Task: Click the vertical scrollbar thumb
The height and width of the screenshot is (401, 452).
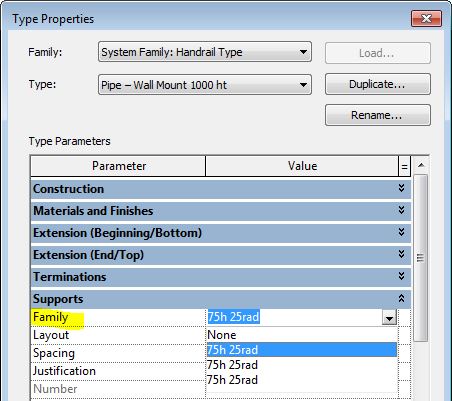Action: click(x=421, y=258)
